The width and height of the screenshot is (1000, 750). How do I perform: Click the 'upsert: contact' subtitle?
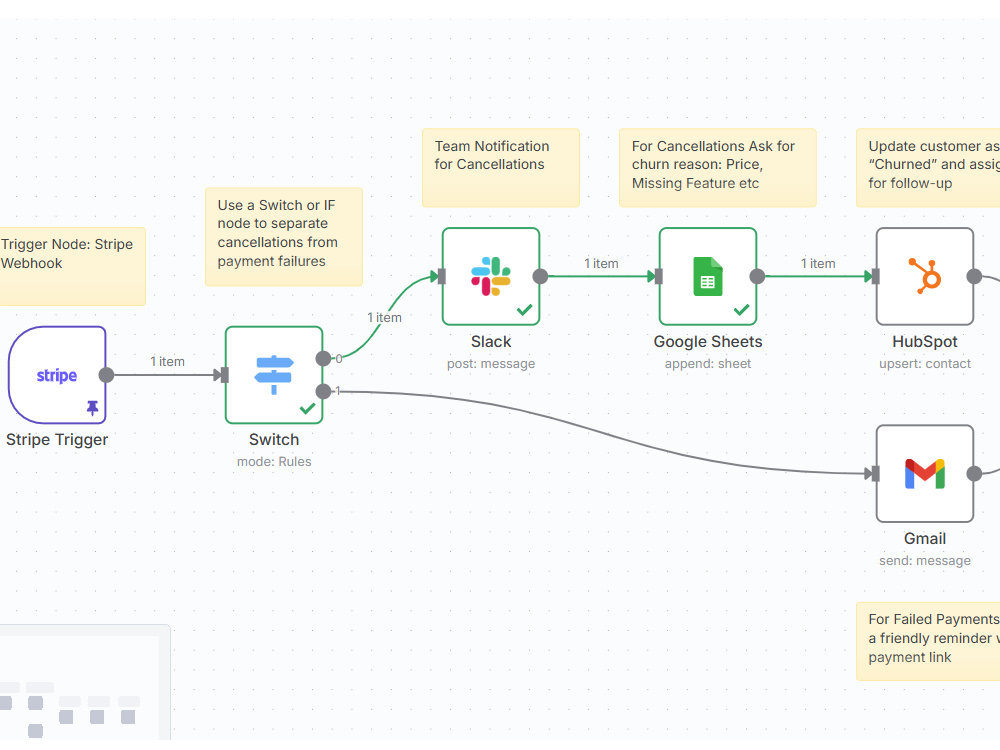coord(925,364)
